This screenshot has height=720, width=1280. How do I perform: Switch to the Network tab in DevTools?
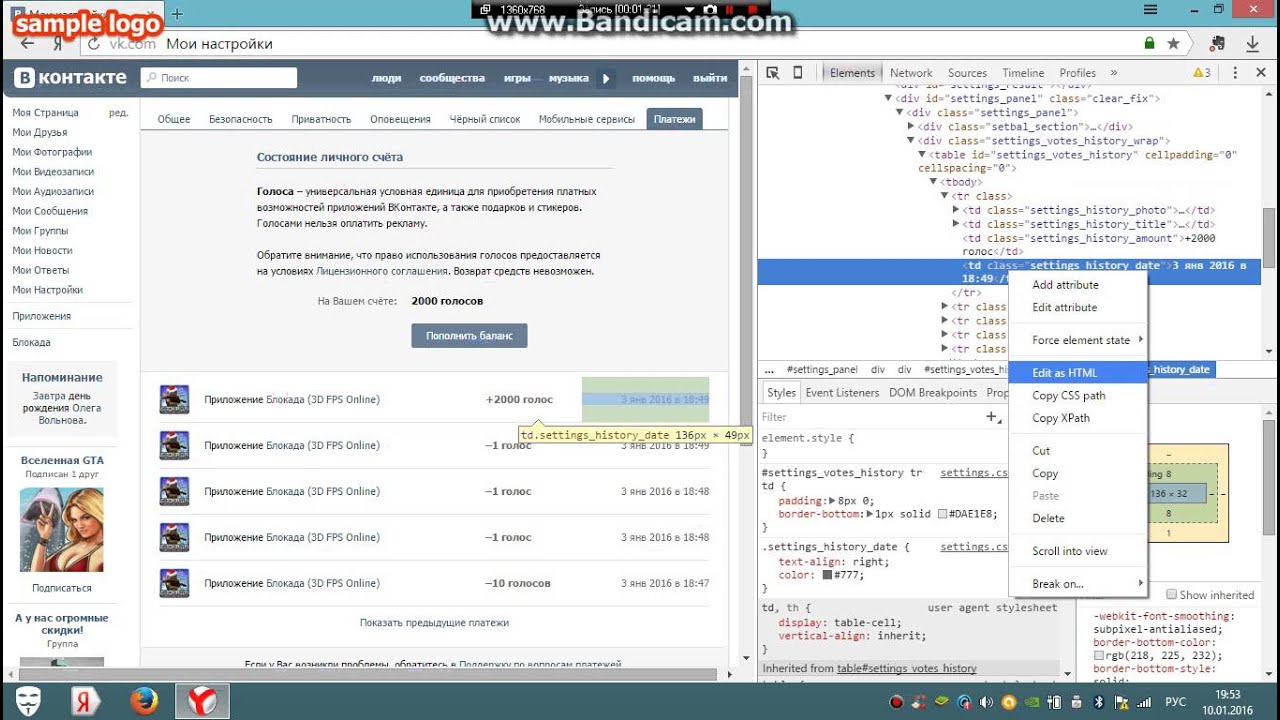(x=911, y=73)
